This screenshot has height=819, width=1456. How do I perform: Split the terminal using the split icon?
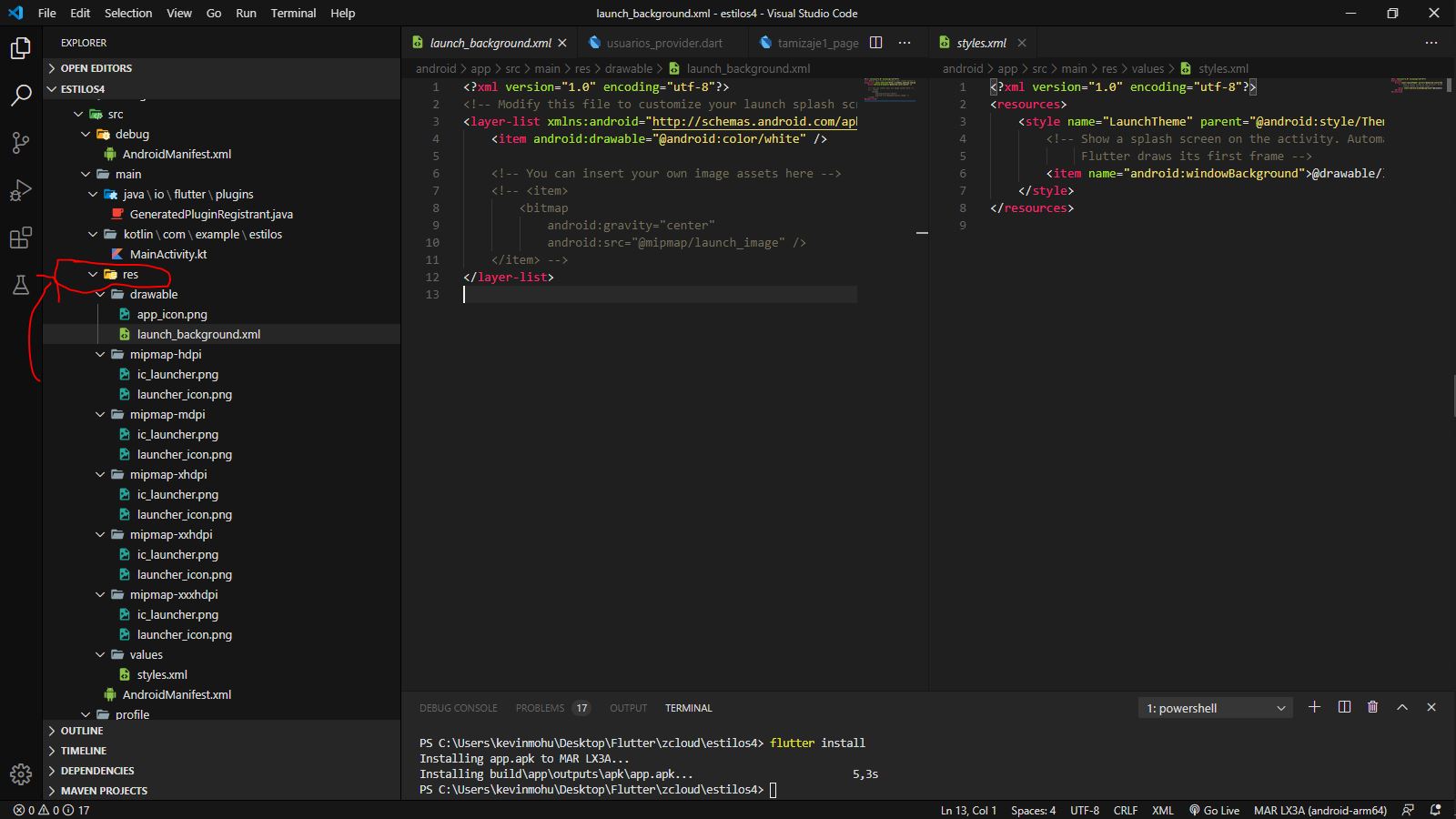(1344, 707)
